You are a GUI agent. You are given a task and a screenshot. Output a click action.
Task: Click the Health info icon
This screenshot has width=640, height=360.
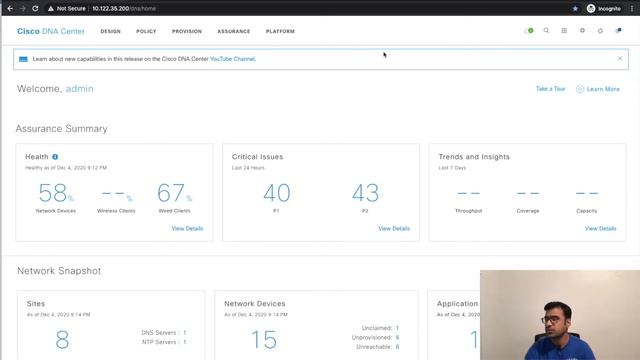(x=55, y=157)
